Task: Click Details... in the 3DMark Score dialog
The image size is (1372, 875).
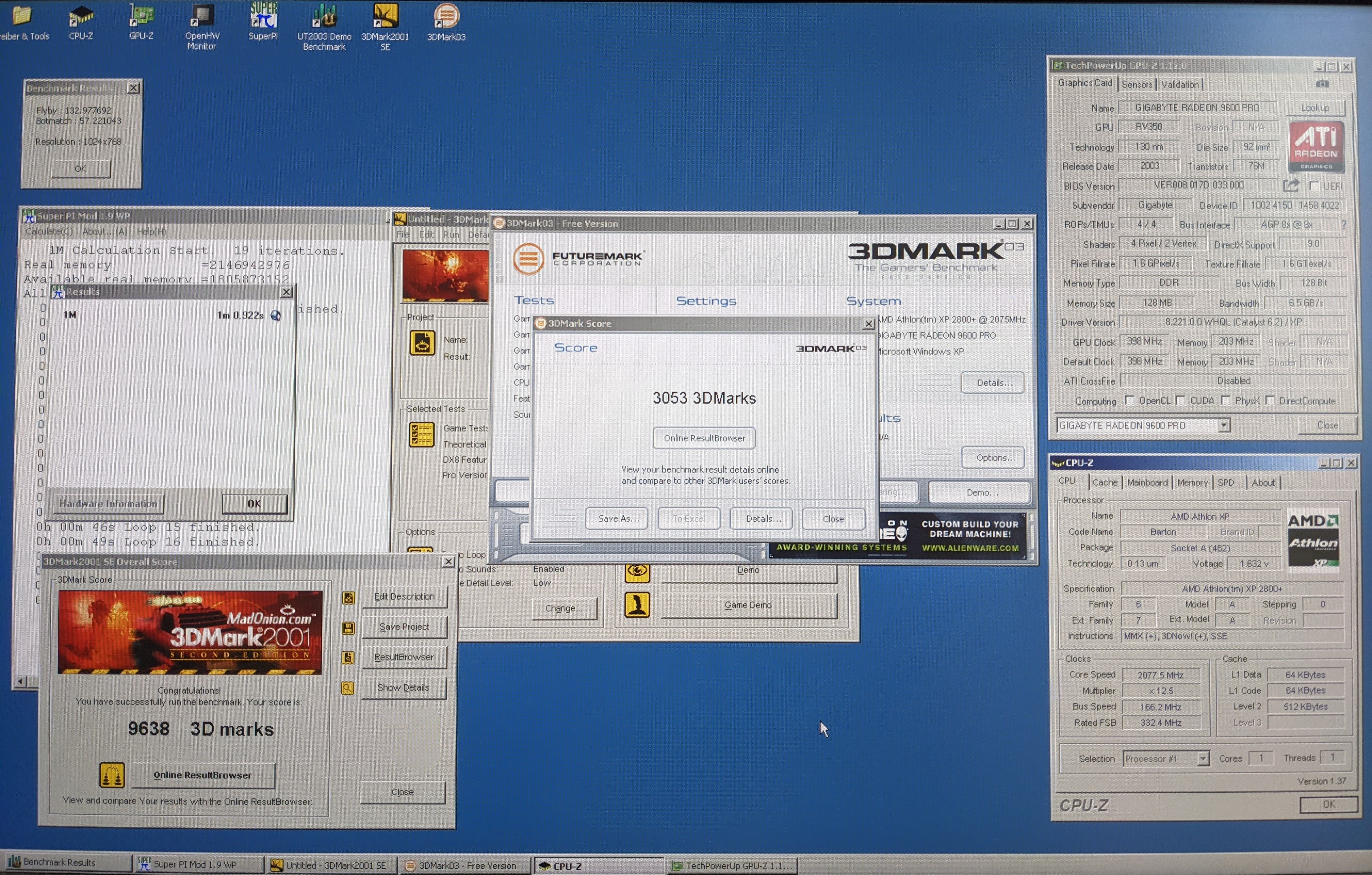Action: pos(762,519)
